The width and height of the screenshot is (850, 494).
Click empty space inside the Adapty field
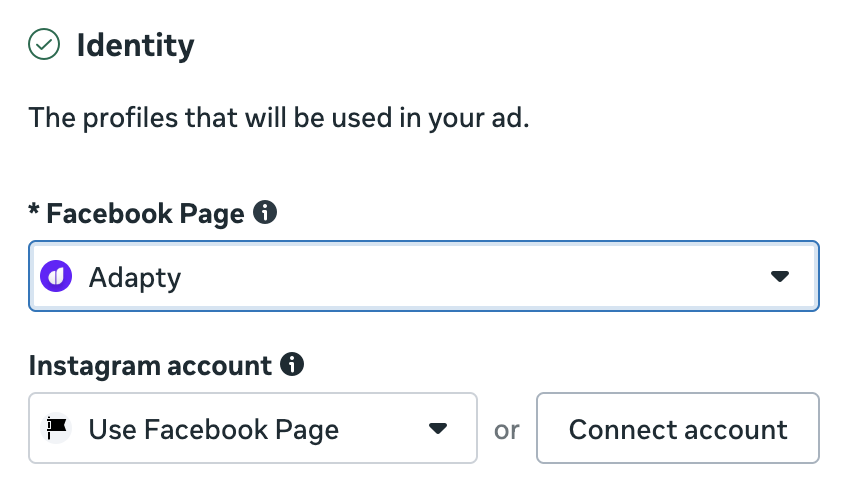coord(480,276)
